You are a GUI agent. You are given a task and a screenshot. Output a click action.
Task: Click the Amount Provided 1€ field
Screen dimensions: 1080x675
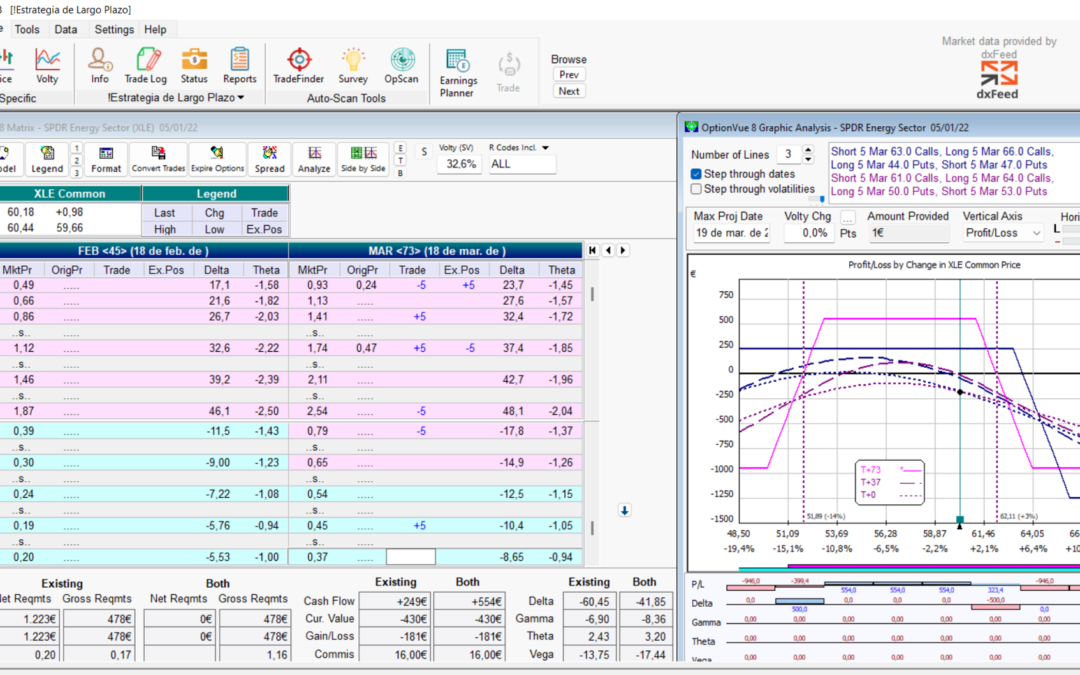click(908, 233)
